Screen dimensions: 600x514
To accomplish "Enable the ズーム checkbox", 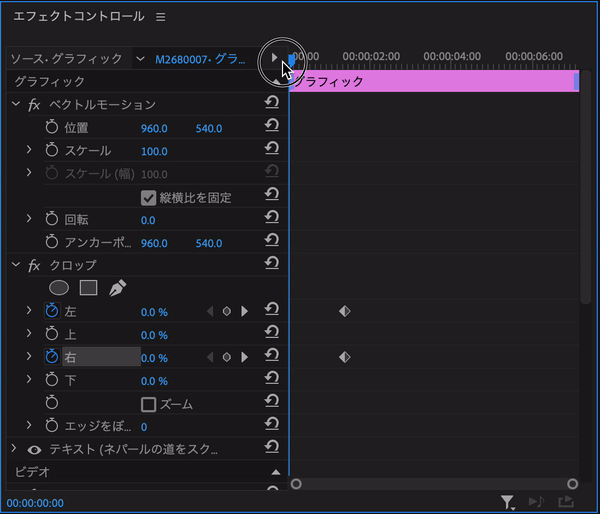I will (x=148, y=405).
